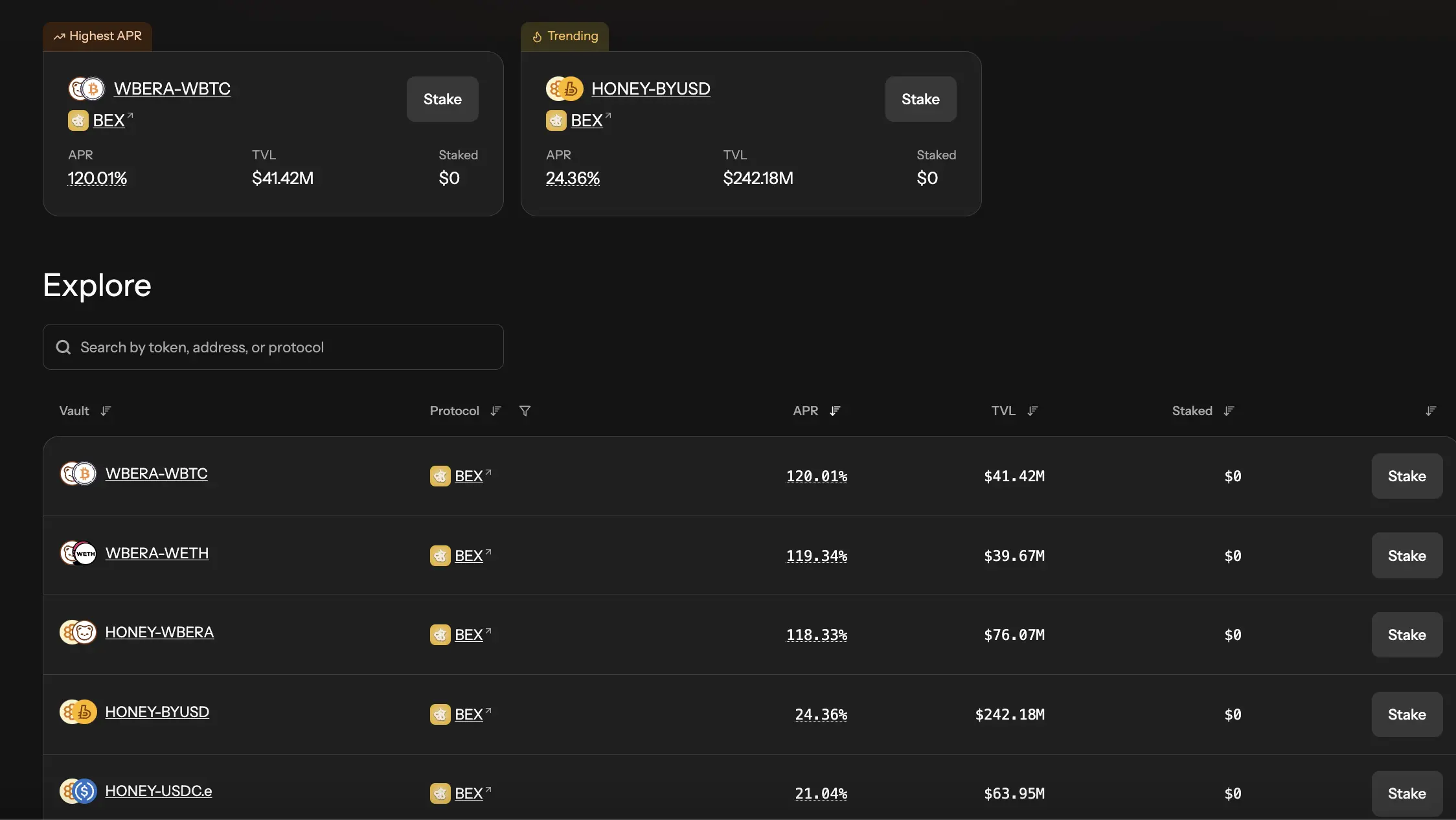Sort by APR using its sort icon
1456x820 pixels.
(x=836, y=411)
